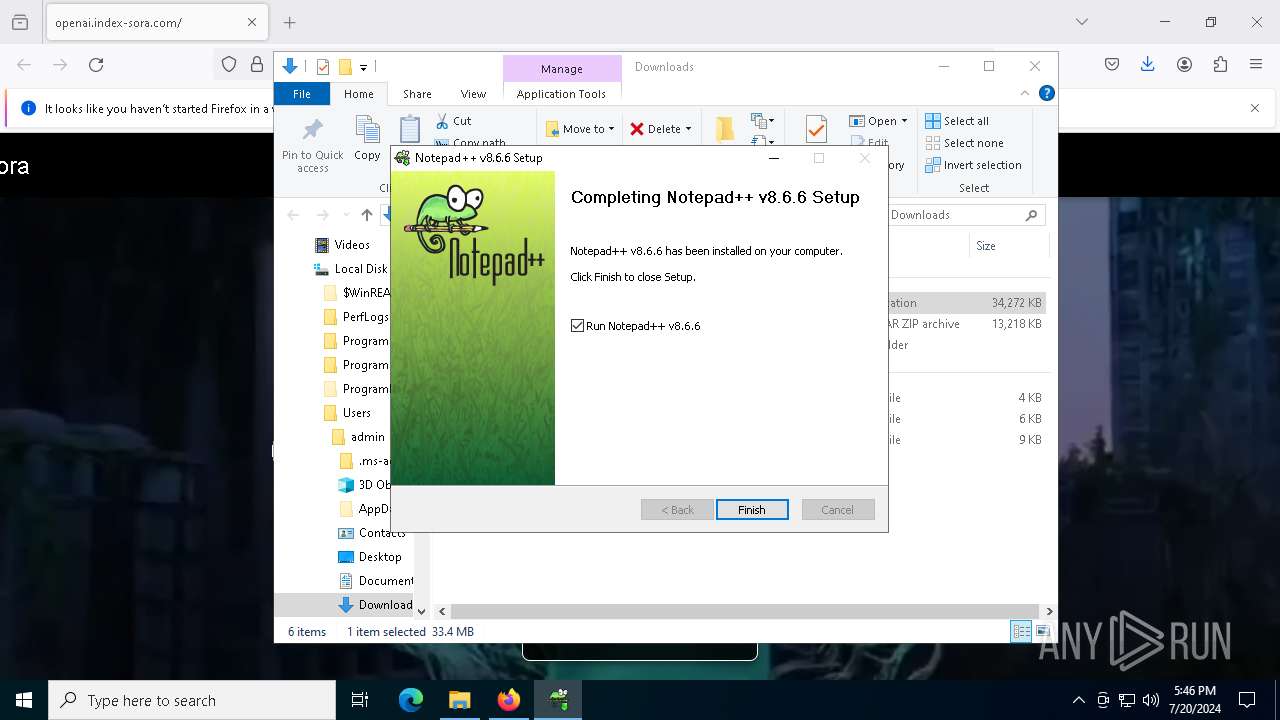Select the openai.index-sora.com tab
This screenshot has height=720, width=1280.
tap(156, 22)
